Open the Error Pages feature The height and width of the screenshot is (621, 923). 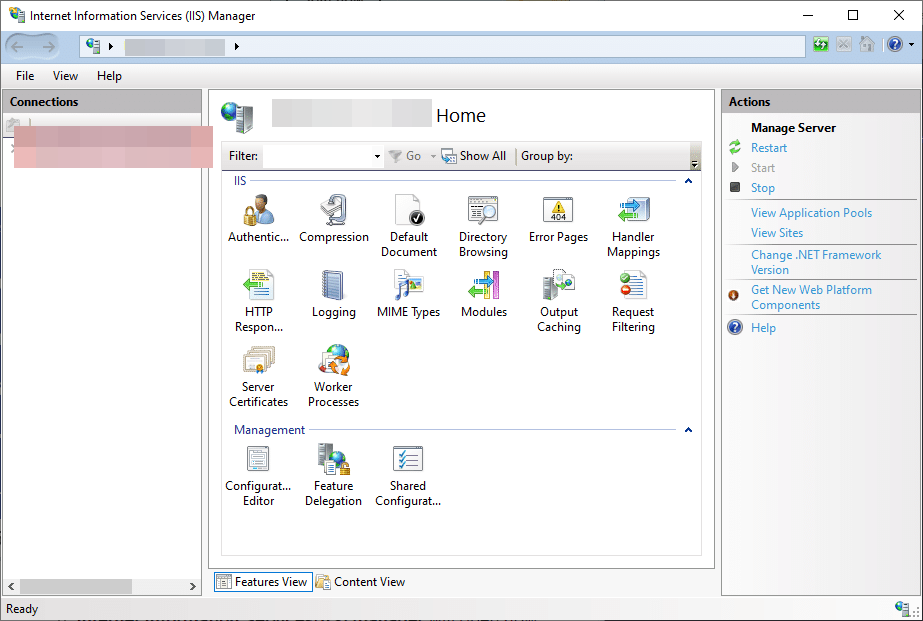[558, 218]
